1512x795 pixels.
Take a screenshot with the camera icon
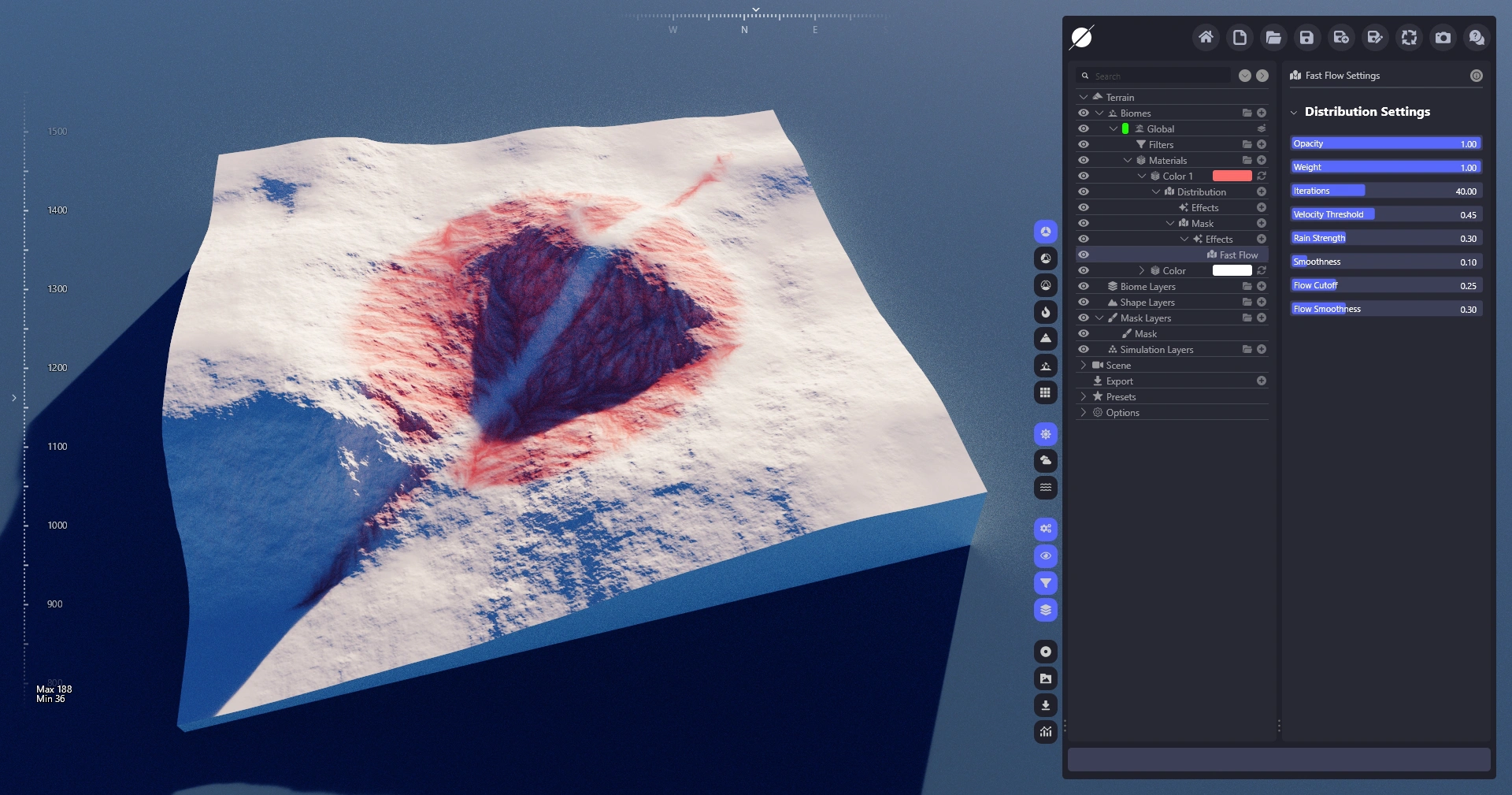click(x=1443, y=37)
